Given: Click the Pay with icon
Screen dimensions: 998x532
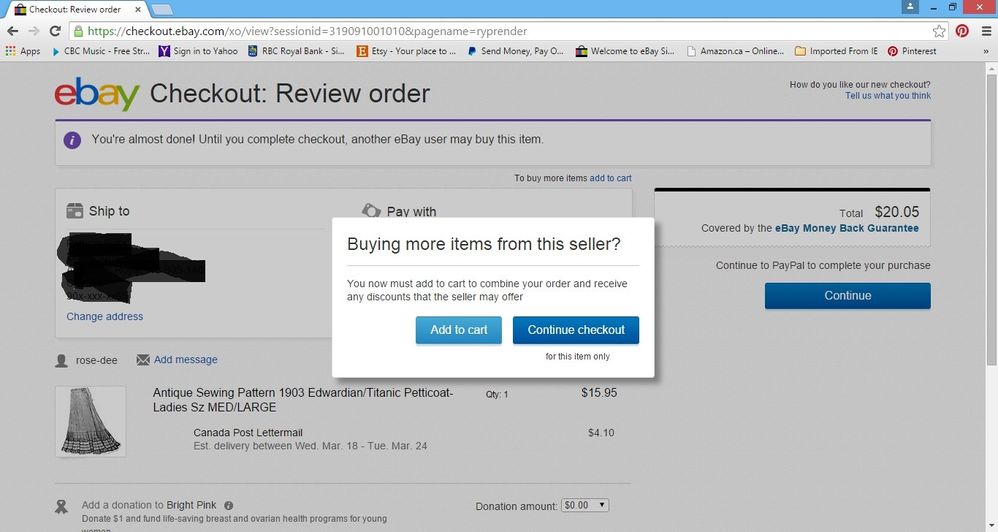Looking at the screenshot, I should [371, 210].
